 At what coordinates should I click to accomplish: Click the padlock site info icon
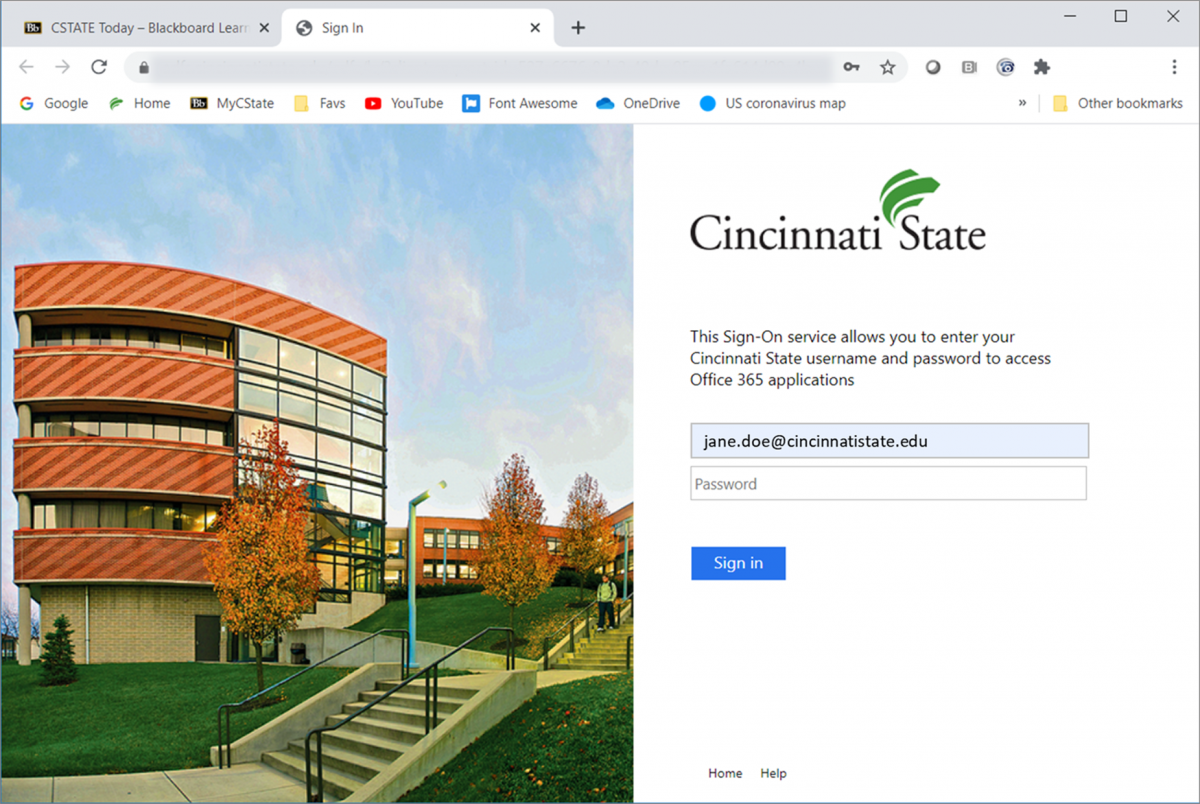pos(144,67)
